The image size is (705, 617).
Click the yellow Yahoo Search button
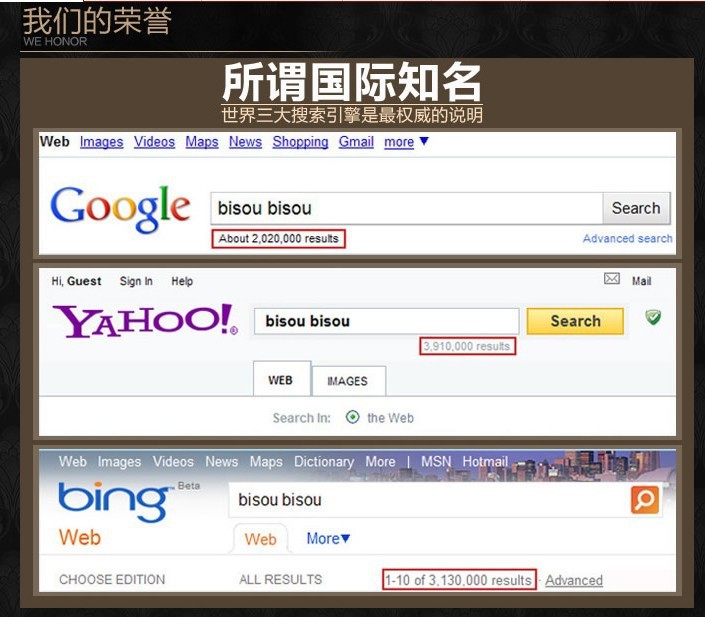[575, 321]
